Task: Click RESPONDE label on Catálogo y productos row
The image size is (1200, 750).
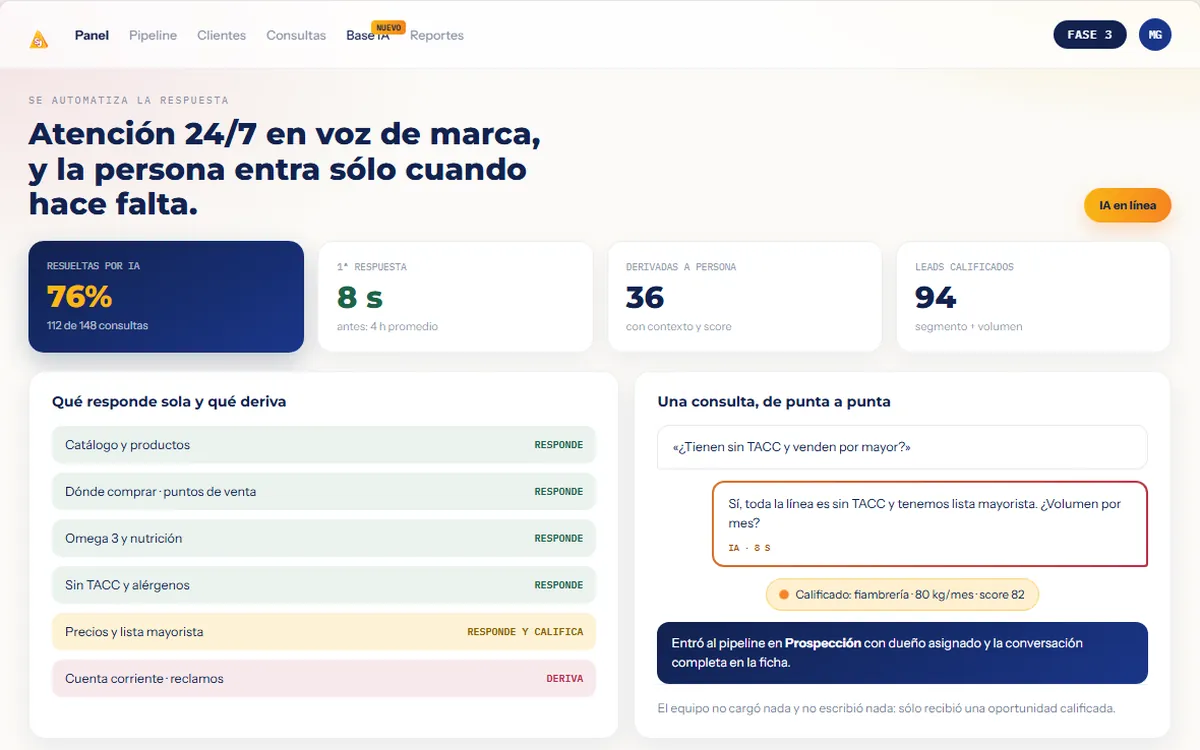Action: (x=559, y=445)
